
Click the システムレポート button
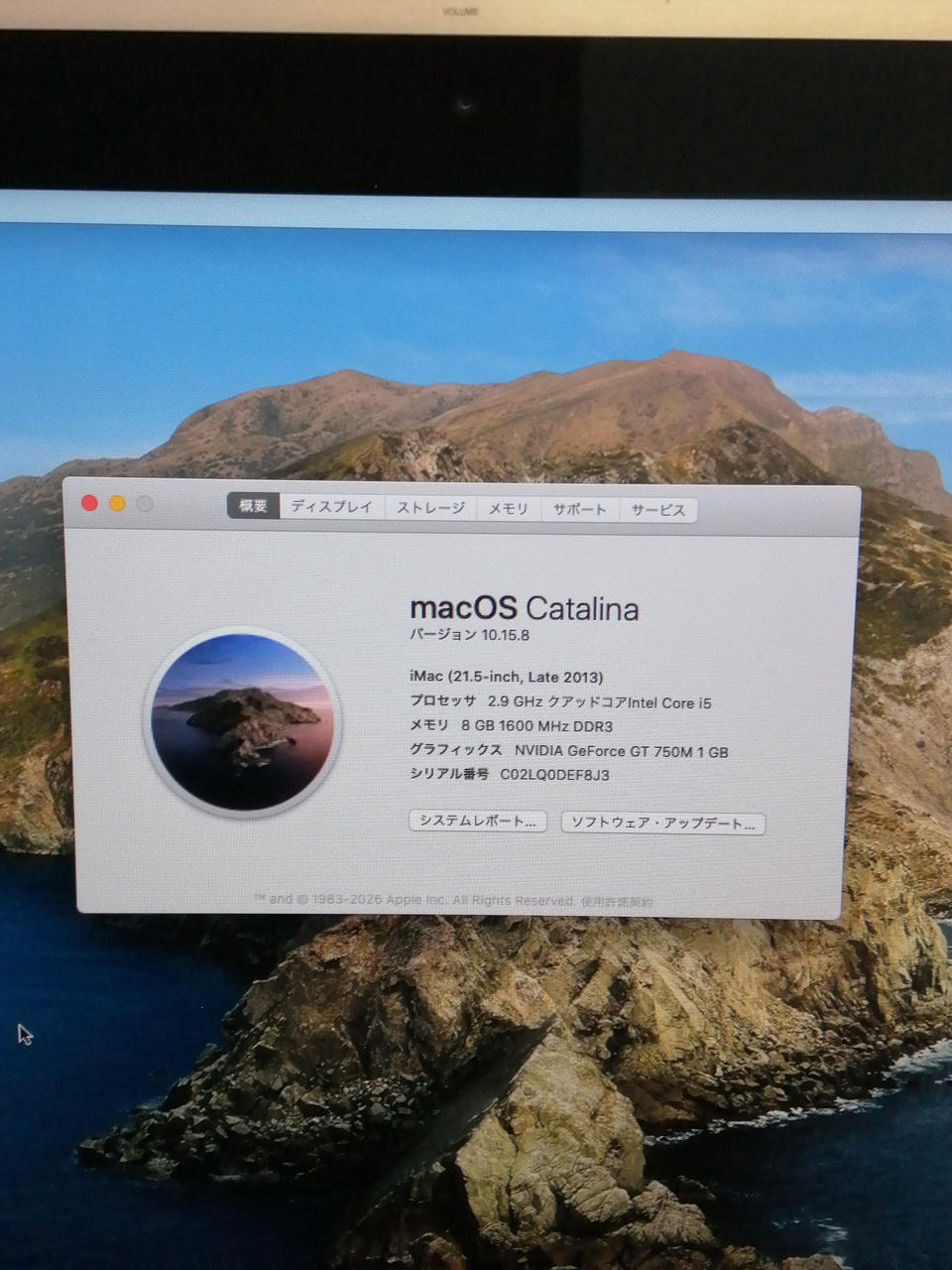pos(477,823)
